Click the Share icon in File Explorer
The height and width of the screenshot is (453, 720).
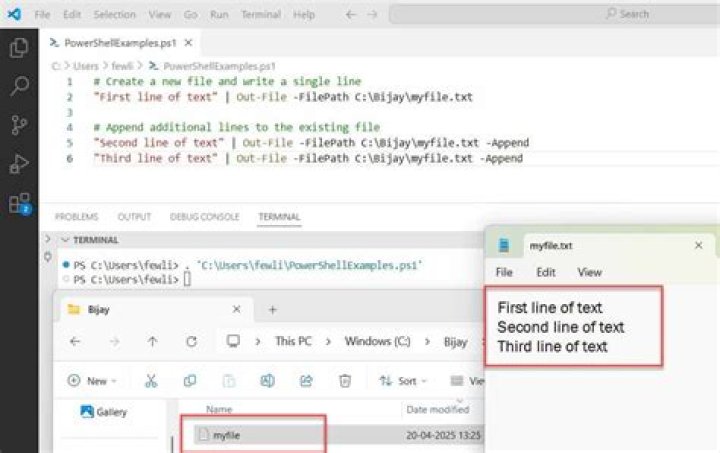pos(306,381)
